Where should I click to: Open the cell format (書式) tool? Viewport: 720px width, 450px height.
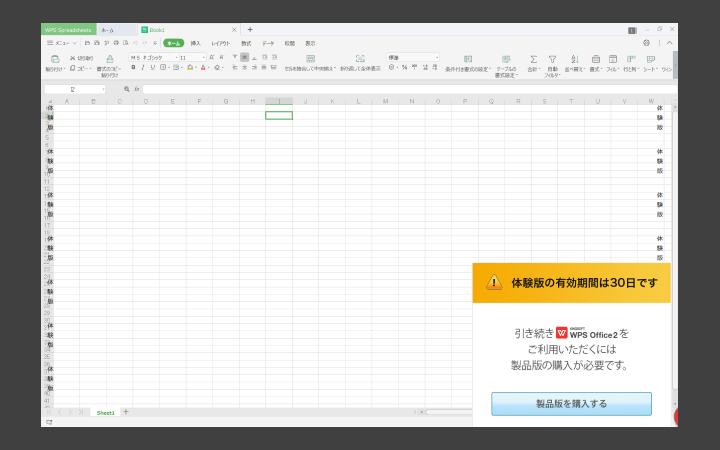click(596, 63)
